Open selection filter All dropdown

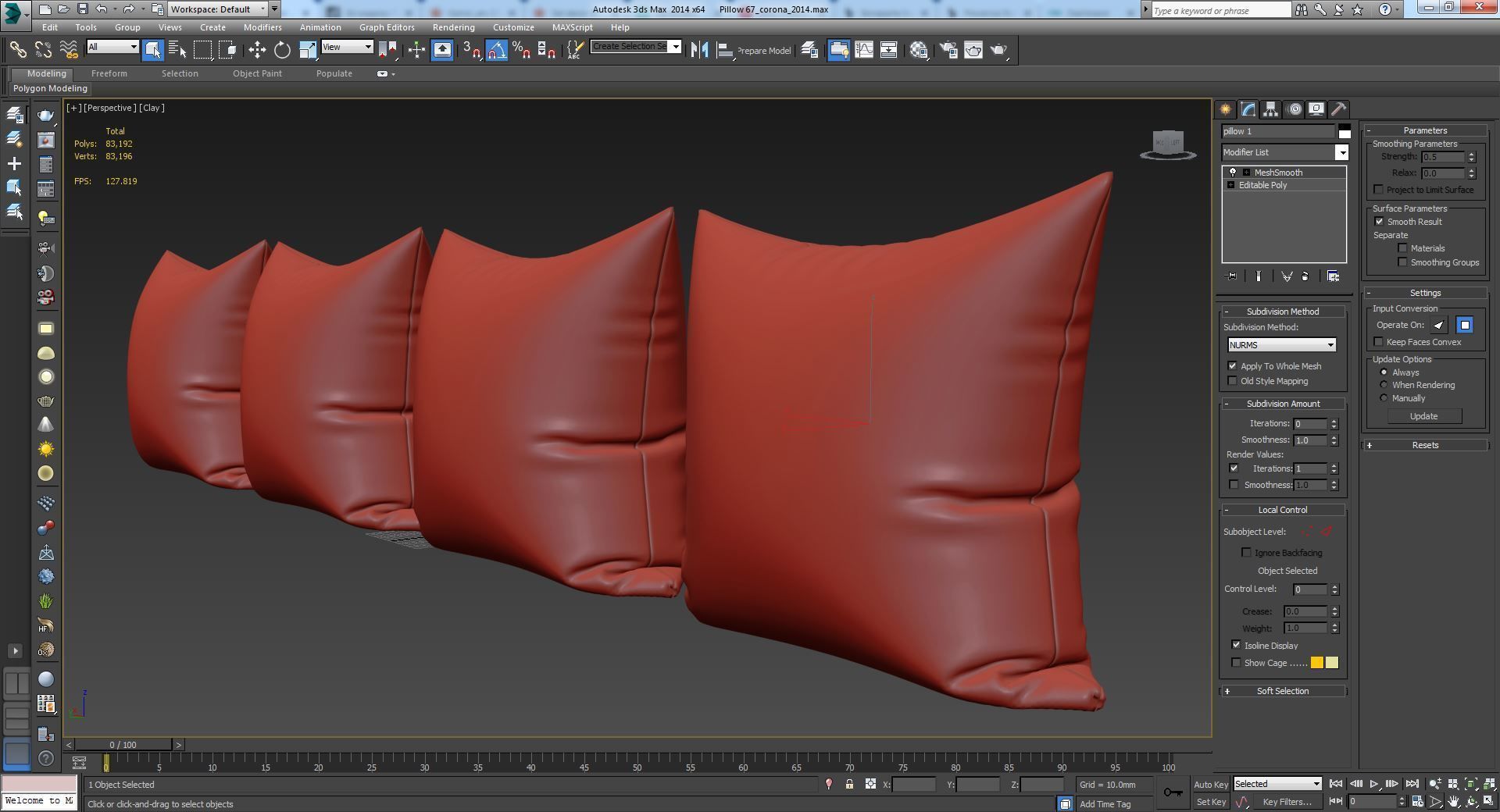112,47
